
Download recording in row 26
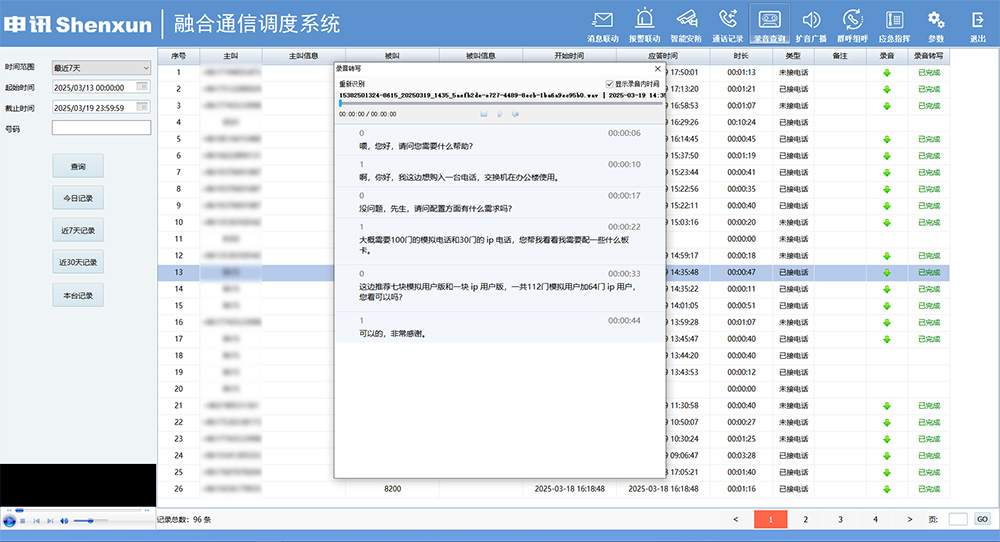pyautogui.click(x=886, y=489)
